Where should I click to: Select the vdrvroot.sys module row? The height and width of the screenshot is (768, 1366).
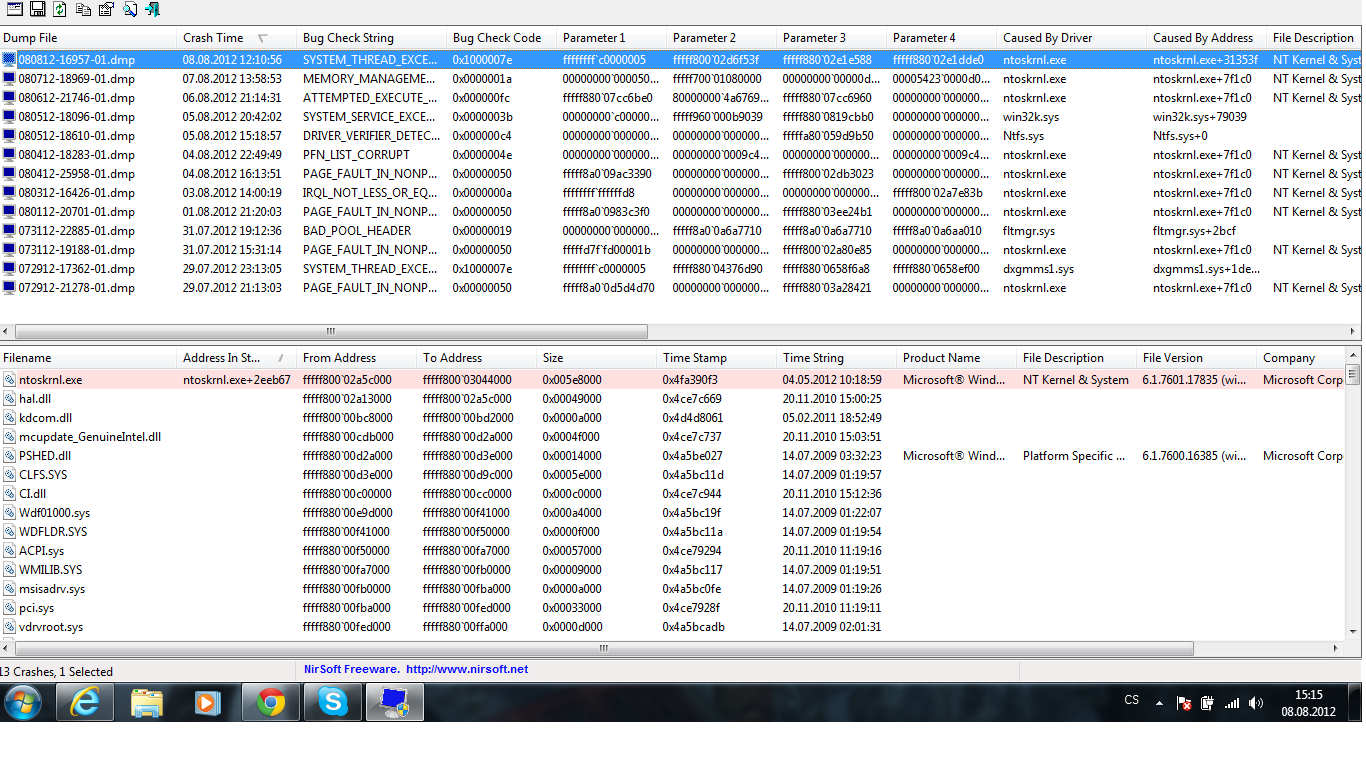coord(672,627)
